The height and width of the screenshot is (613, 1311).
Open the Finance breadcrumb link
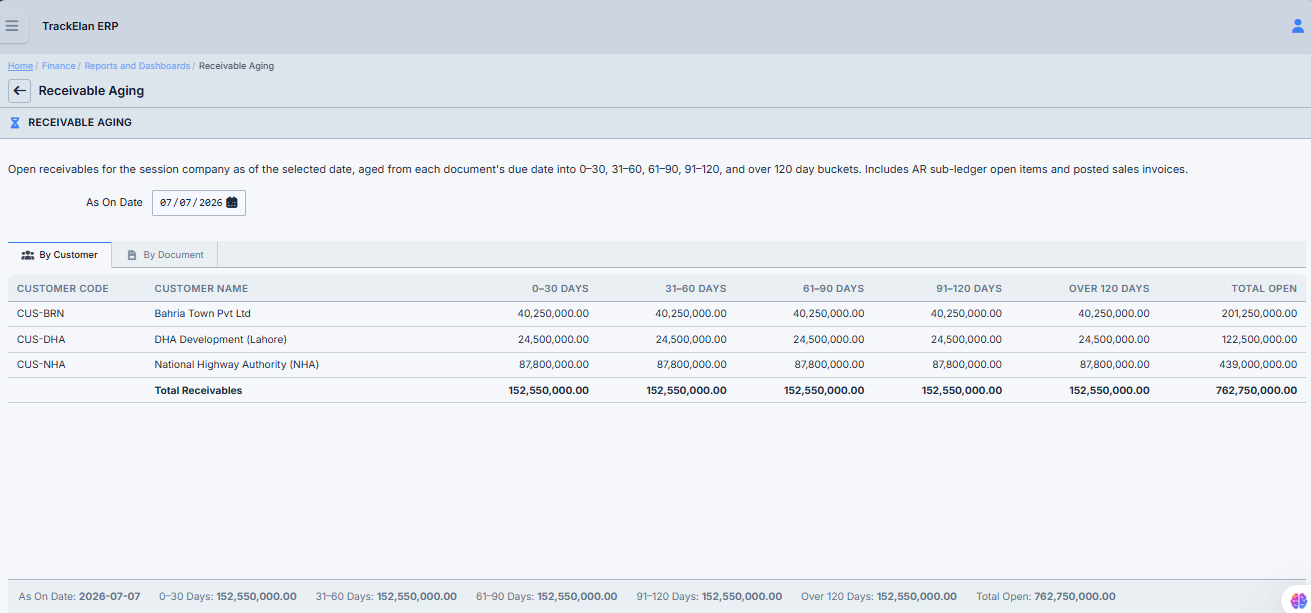pos(58,66)
